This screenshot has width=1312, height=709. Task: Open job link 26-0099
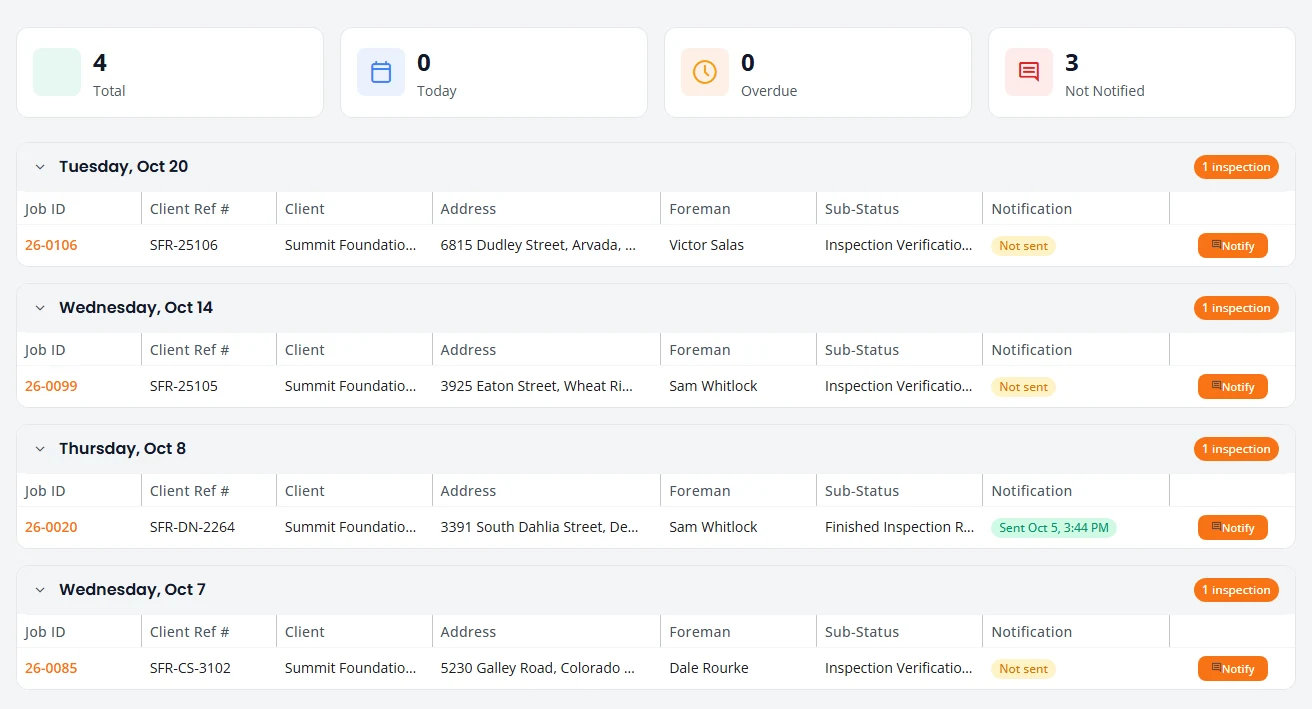point(51,386)
